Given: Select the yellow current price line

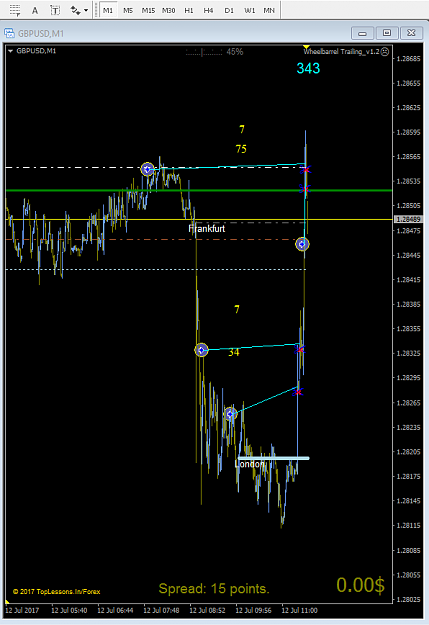Looking at the screenshot, I should pos(199,220).
